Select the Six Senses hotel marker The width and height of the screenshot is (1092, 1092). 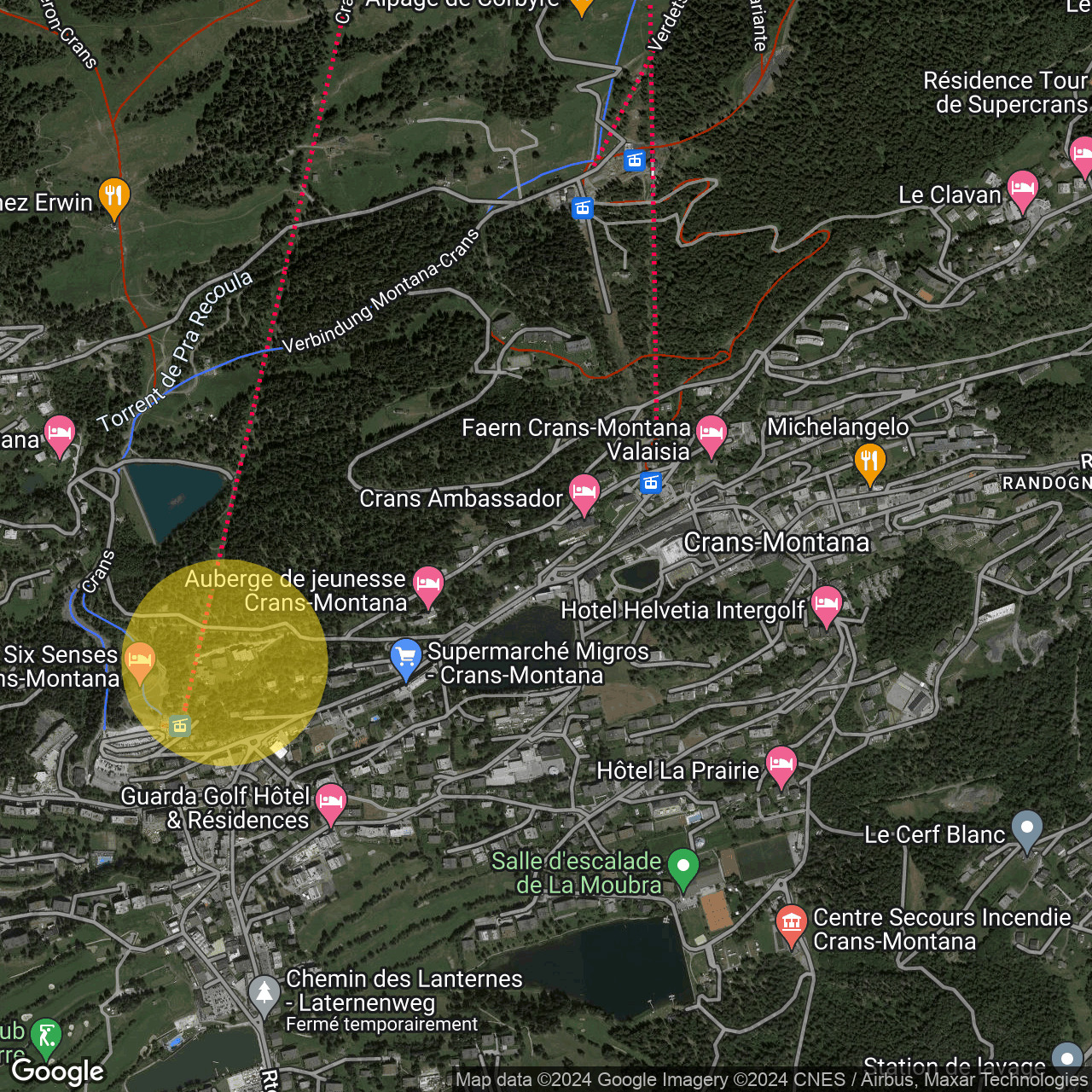click(140, 660)
